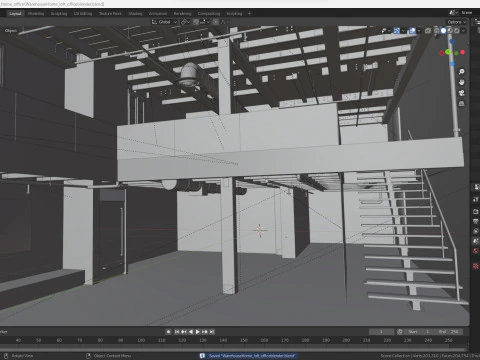Click the current frame number field
This screenshot has height=360, width=480.
pos(381,332)
